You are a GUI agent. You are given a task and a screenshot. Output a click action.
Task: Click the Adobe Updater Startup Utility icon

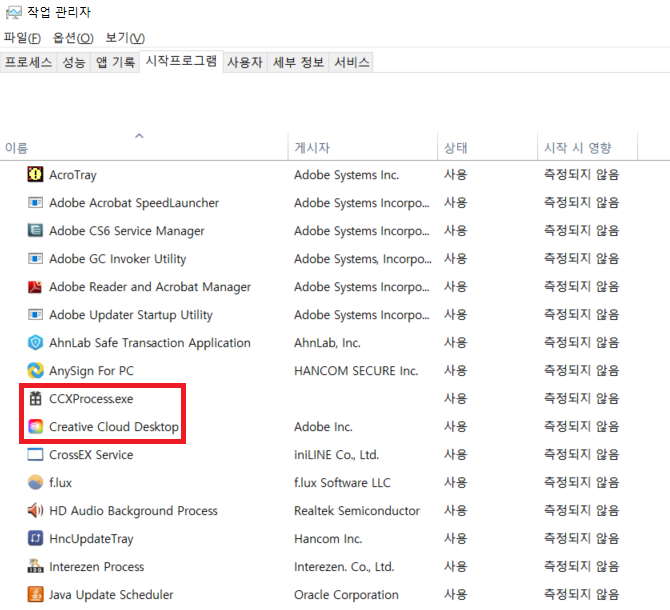35,314
